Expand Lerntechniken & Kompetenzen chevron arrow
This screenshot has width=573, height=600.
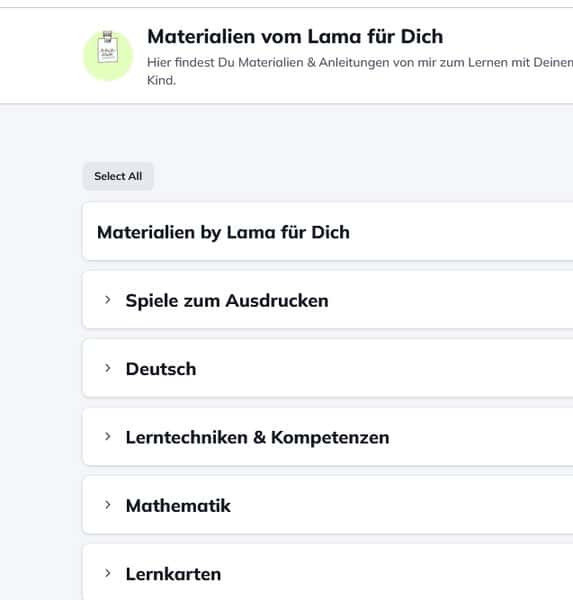coord(108,437)
